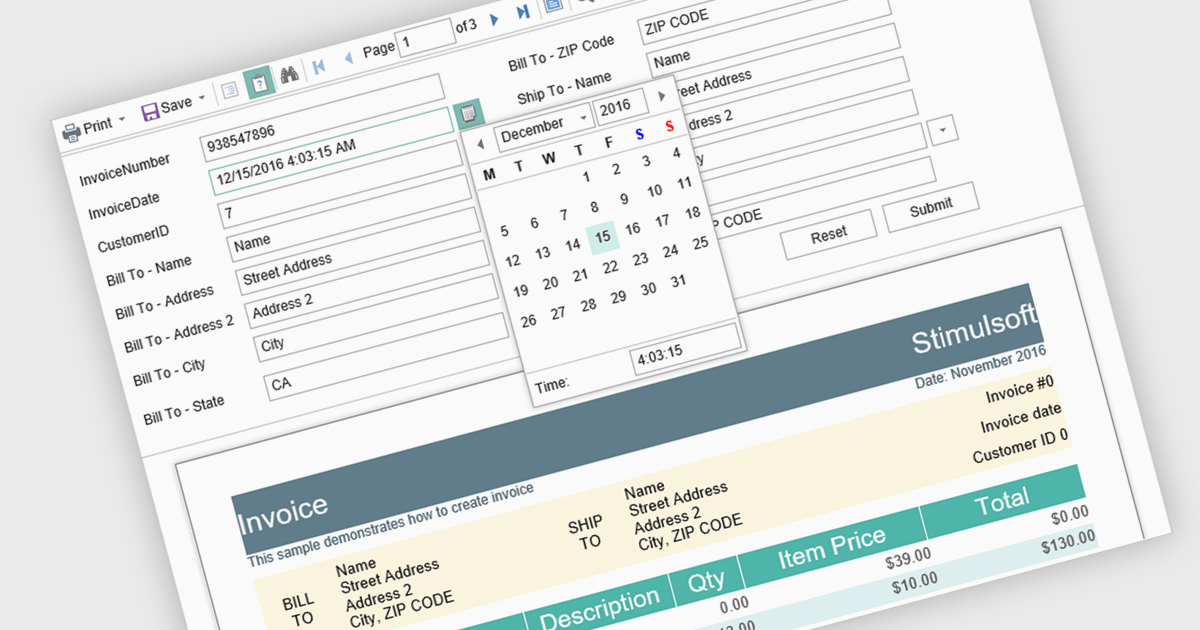The height and width of the screenshot is (630, 1200).
Task: Toggle the Parameters panel button
Action: (x=259, y=81)
